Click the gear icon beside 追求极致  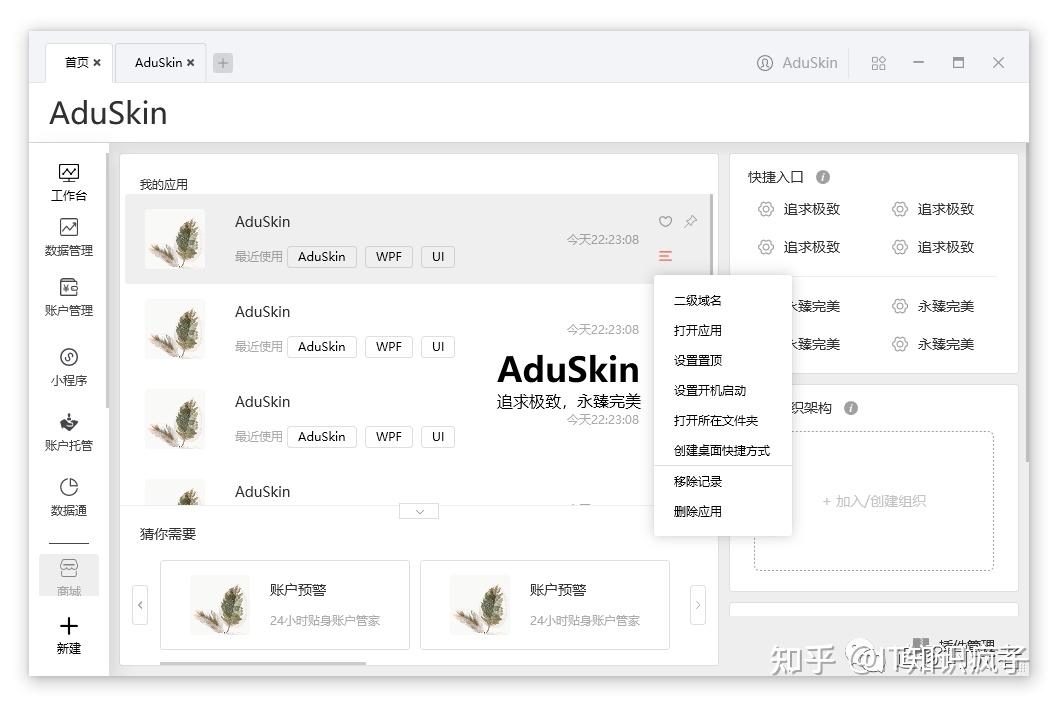(x=764, y=209)
